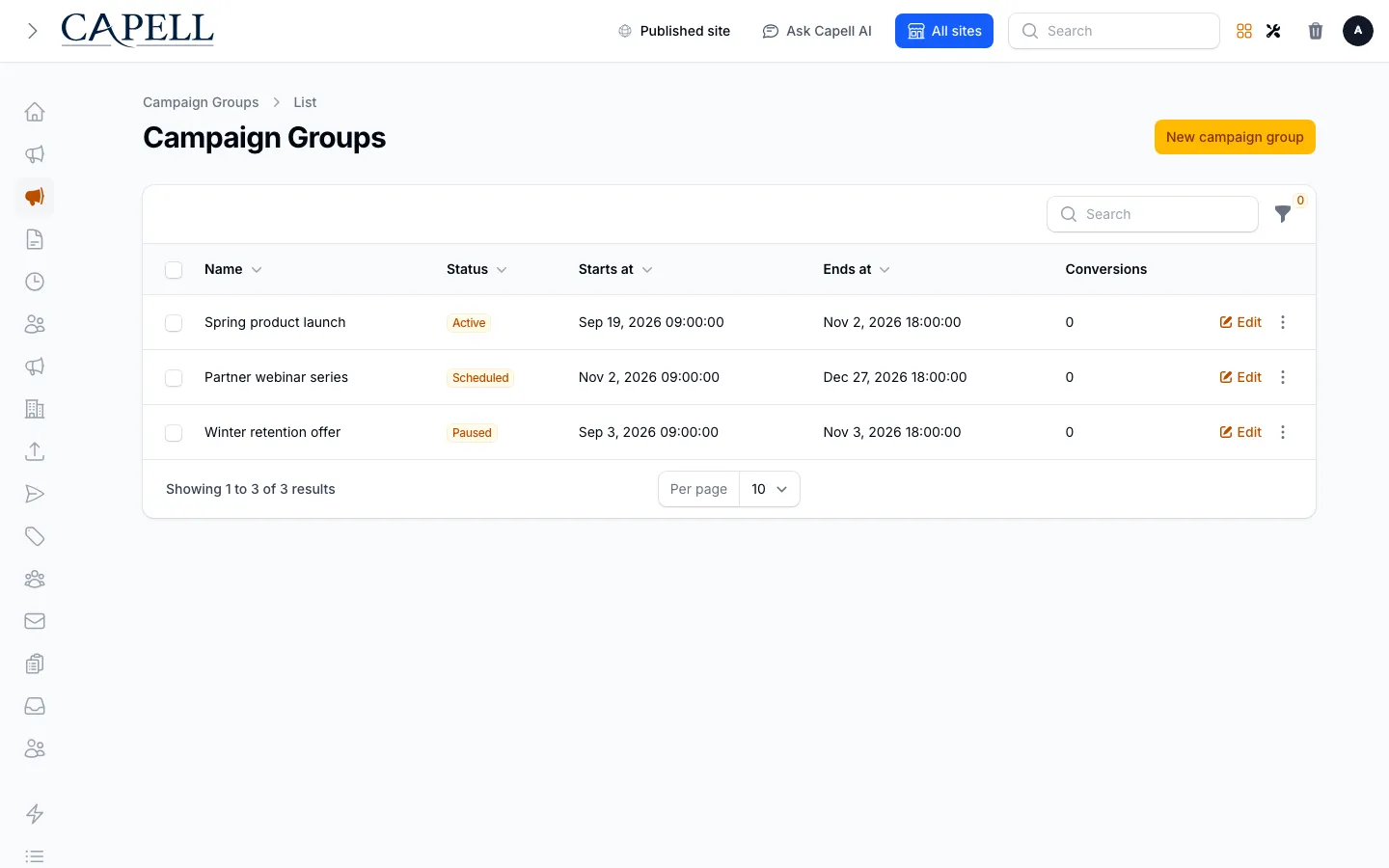The height and width of the screenshot is (868, 1389).
Task: Focus the table search field
Action: (1153, 214)
